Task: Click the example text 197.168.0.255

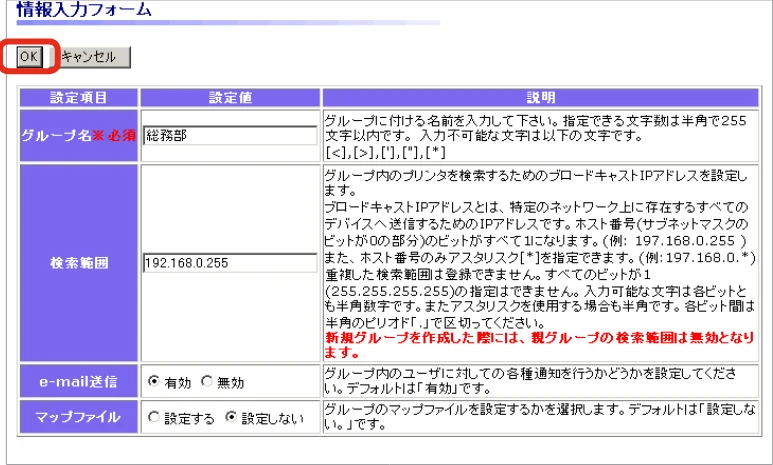Action: click(685, 241)
